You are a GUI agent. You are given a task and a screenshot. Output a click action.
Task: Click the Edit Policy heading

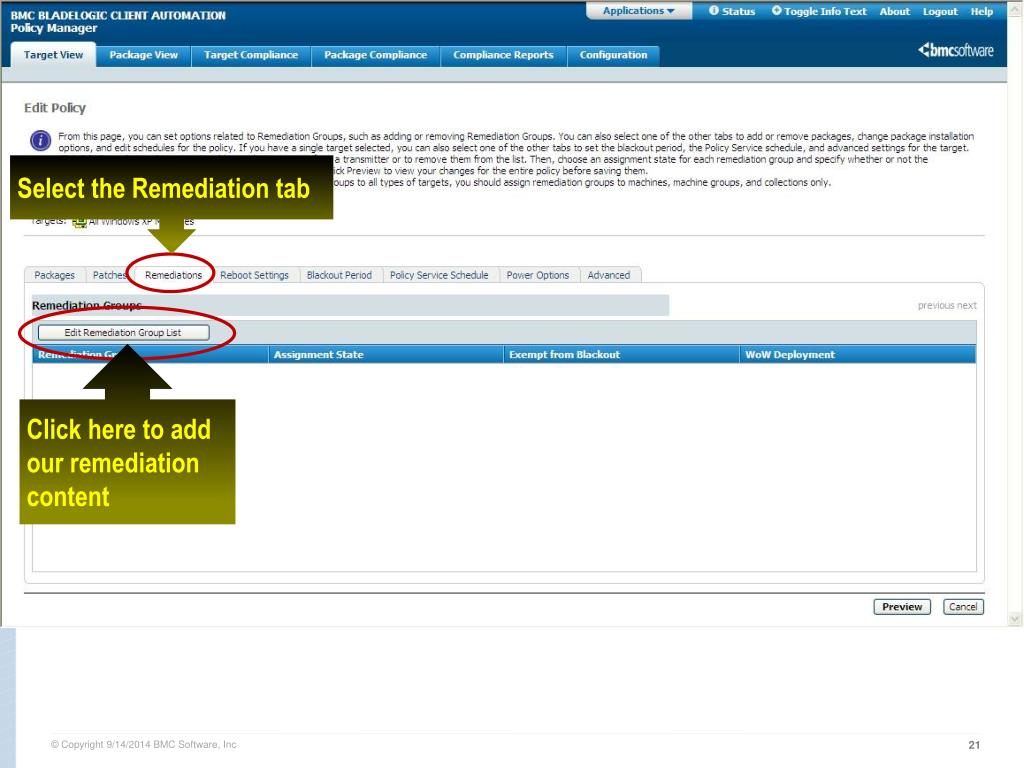click(55, 108)
